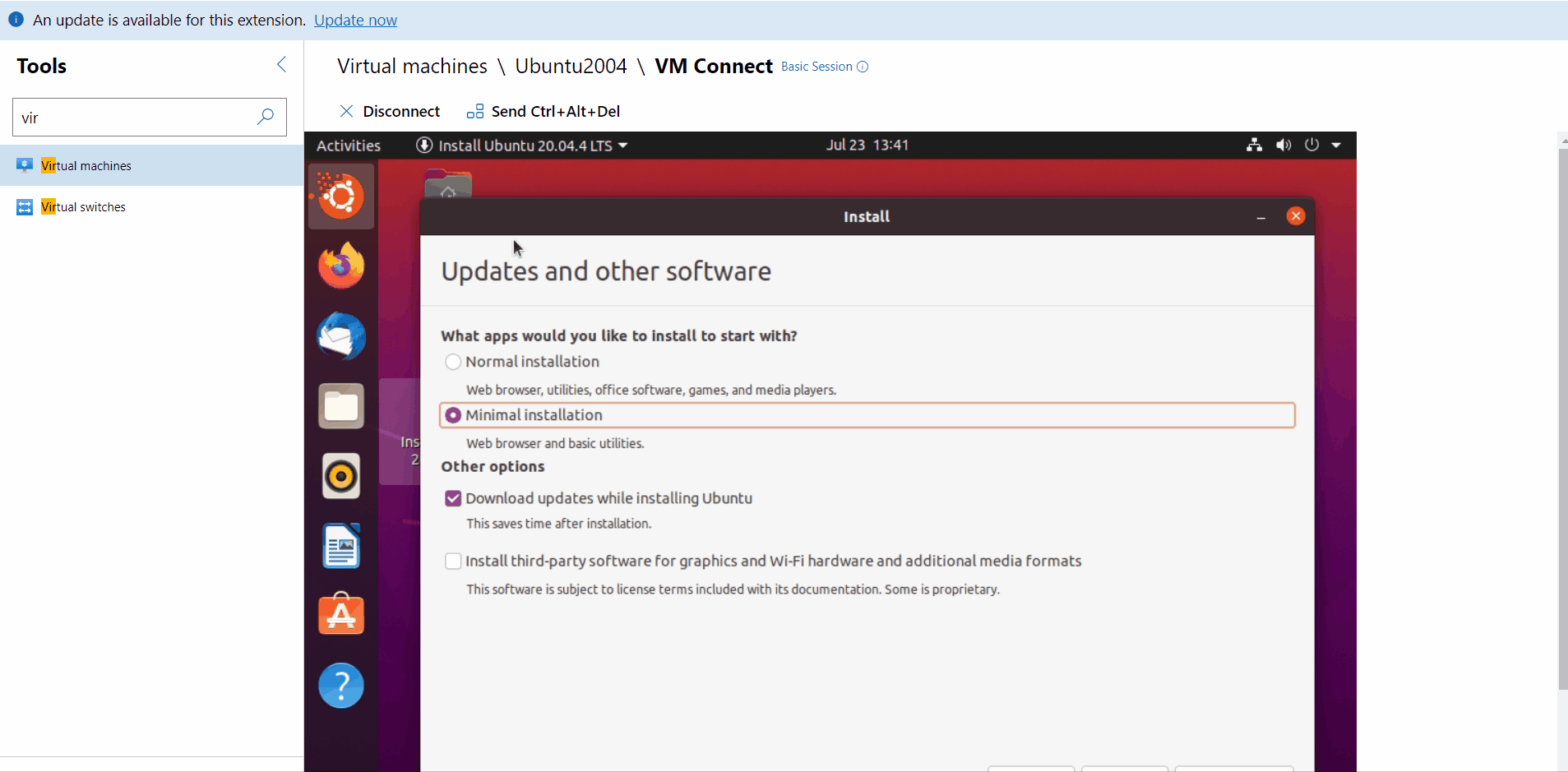Click Send Ctrl+Alt+Del
The height and width of the screenshot is (772, 1568).
[x=543, y=111]
